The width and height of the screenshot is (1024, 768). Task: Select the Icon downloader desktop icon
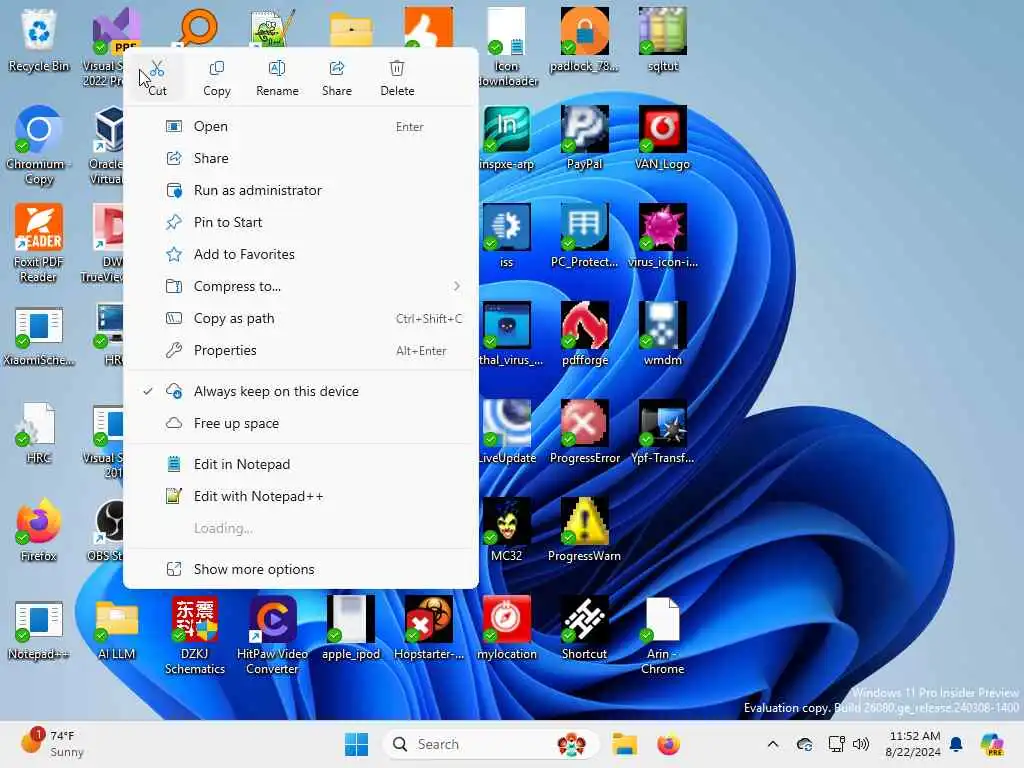click(508, 47)
